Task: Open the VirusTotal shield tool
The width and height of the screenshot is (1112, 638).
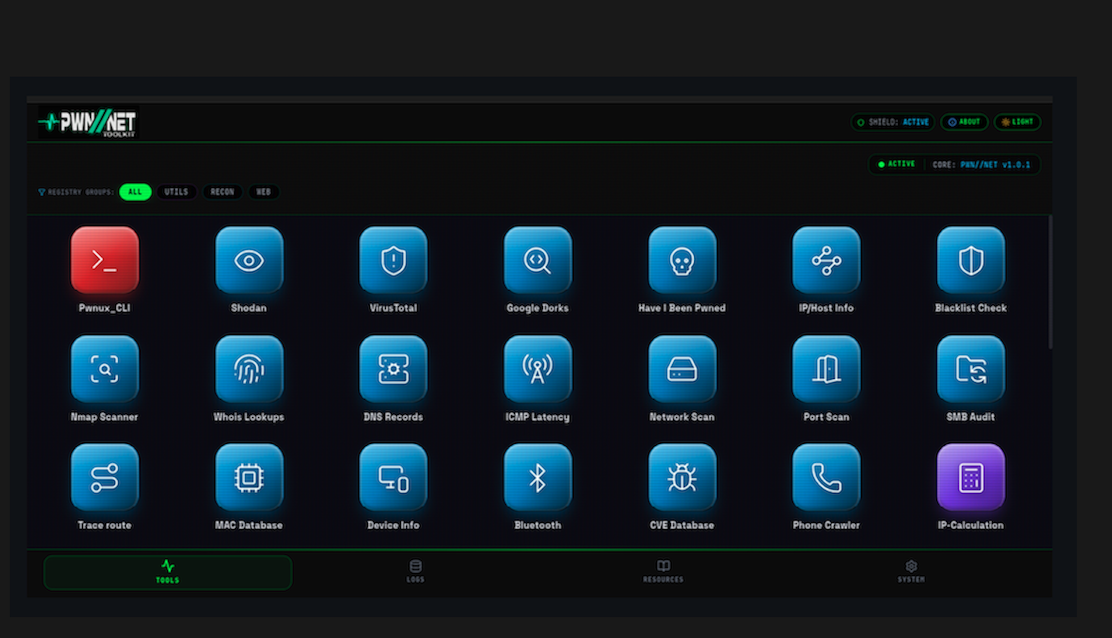Action: [393, 260]
